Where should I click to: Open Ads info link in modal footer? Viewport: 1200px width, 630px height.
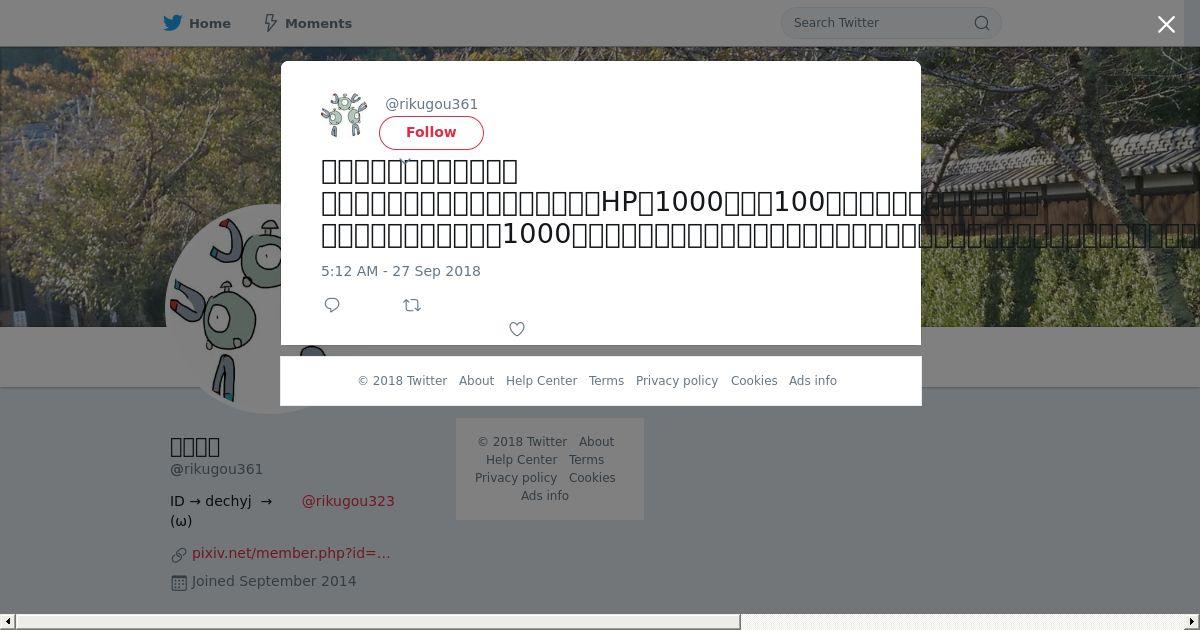(x=813, y=381)
